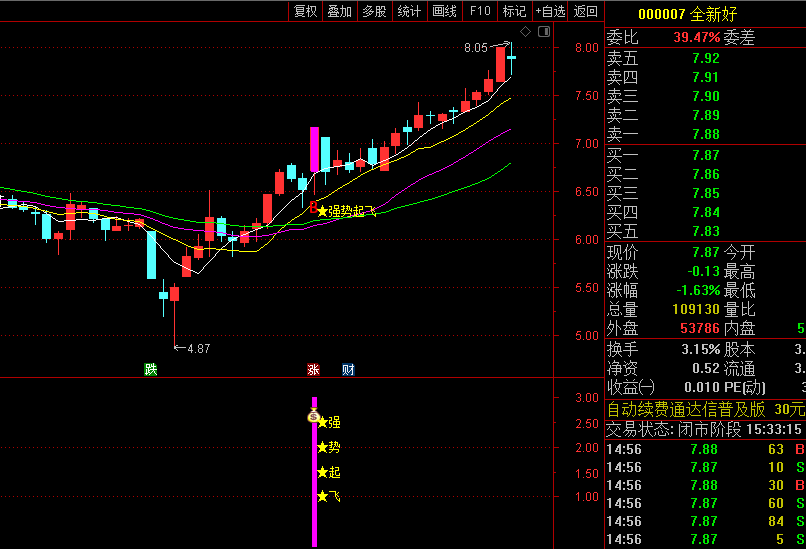This screenshot has width=806, height=549.
Task: Select 卖三 price 7.90
Action: pos(706,96)
